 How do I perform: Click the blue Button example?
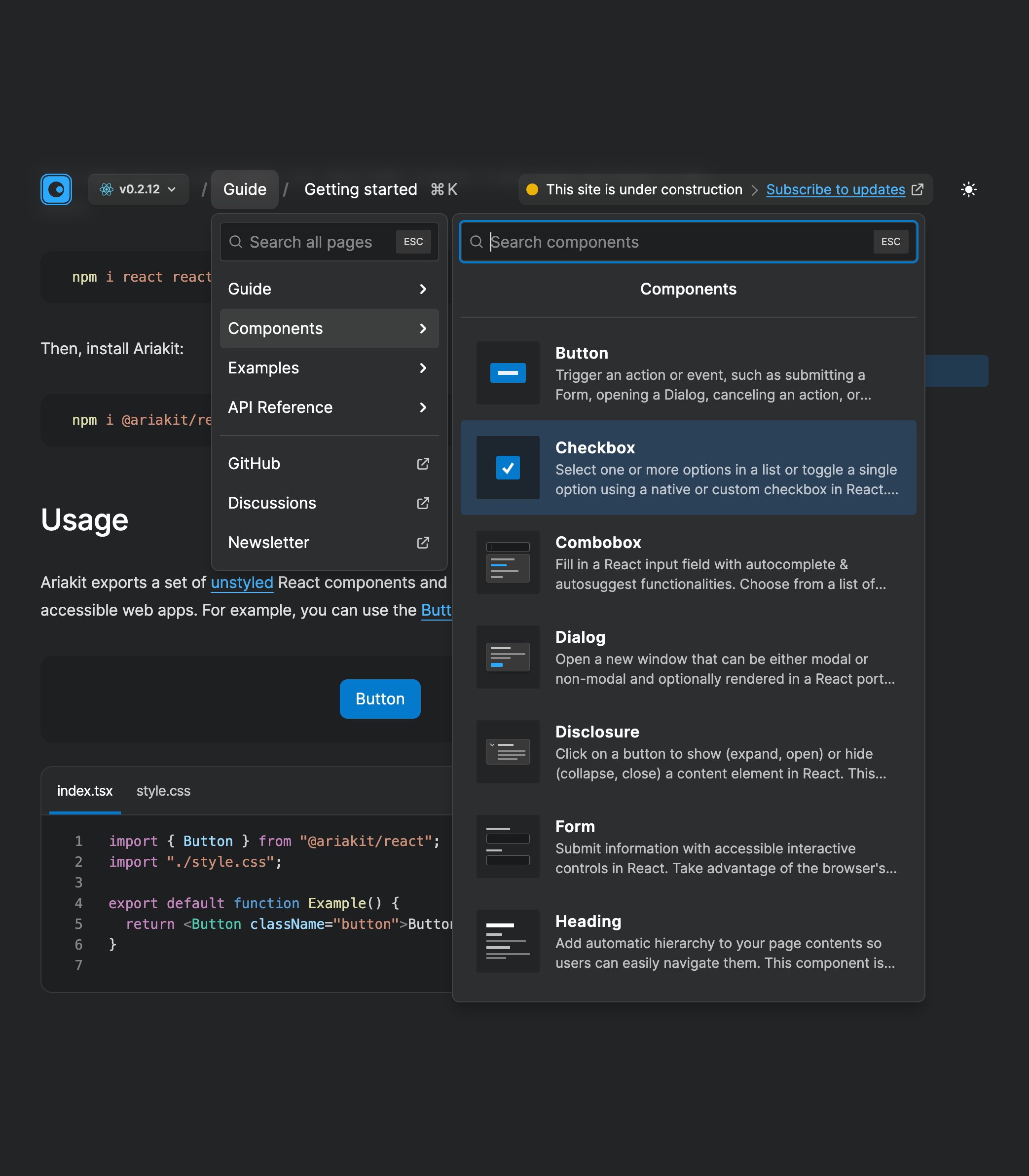coord(380,699)
